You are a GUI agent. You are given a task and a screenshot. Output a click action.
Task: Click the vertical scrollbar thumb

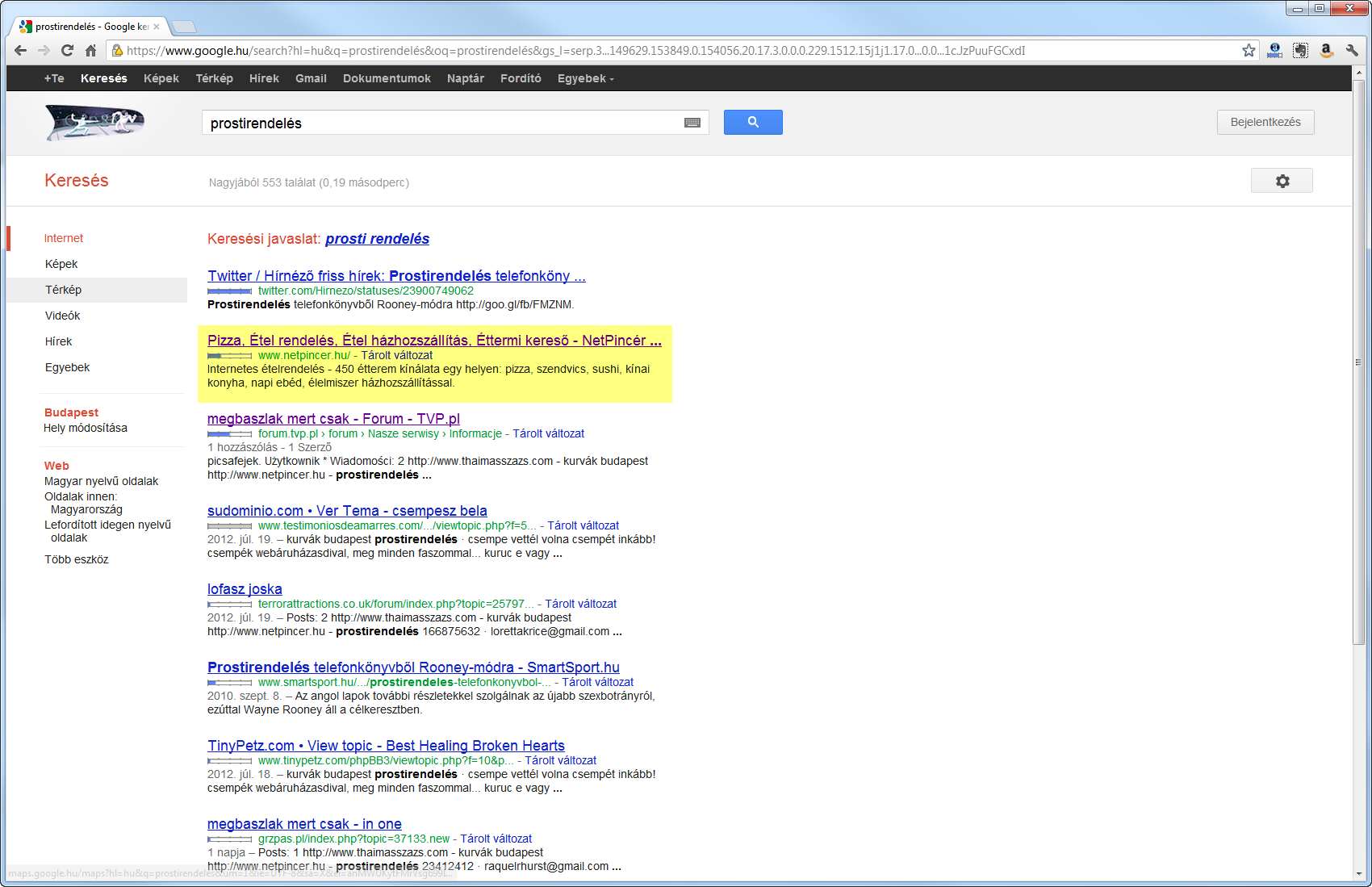click(x=1359, y=362)
